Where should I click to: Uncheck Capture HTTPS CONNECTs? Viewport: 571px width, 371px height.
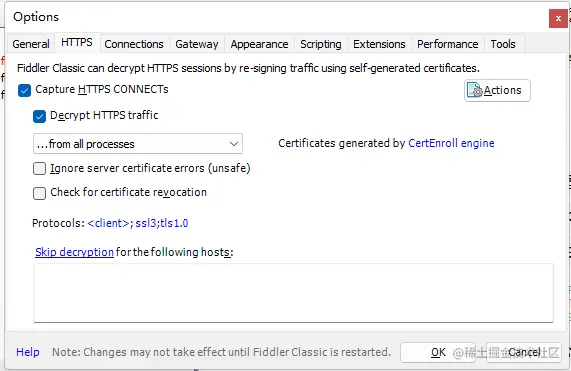[24, 90]
